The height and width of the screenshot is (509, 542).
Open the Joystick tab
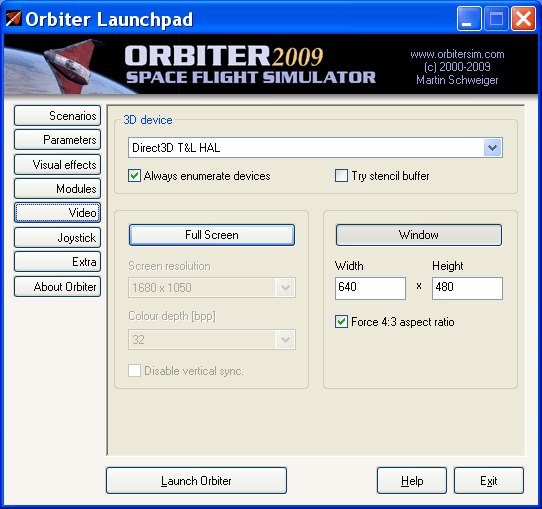pyautogui.click(x=57, y=237)
